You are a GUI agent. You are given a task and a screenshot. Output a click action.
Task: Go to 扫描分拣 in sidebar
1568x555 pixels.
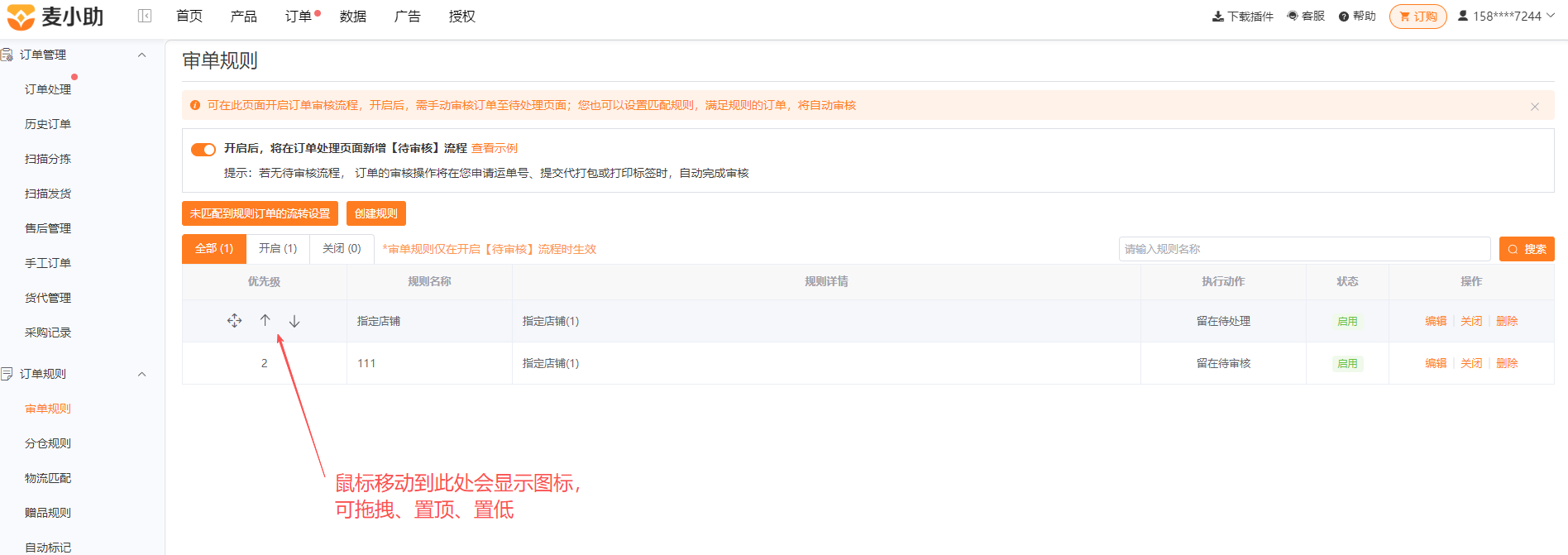[x=48, y=159]
